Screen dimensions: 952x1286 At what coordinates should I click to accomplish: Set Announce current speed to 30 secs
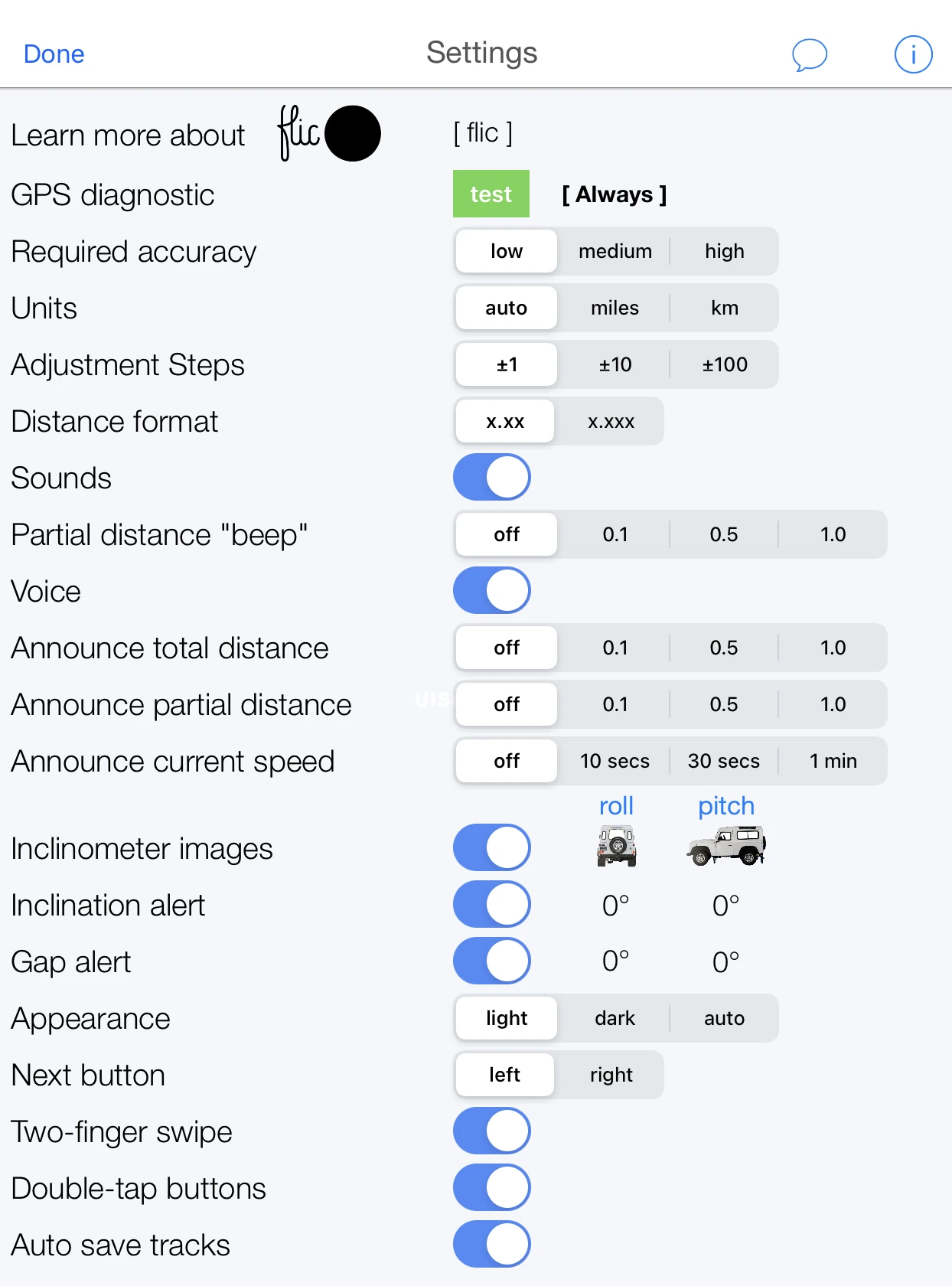pyautogui.click(x=723, y=761)
